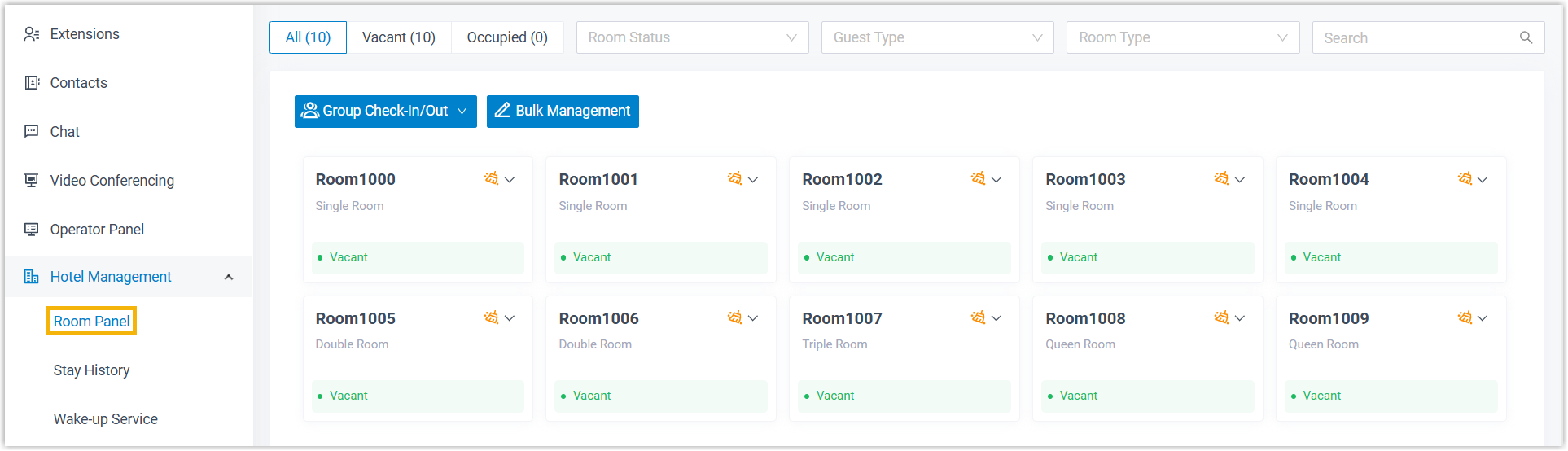
Task: Click the Bulk Management button
Action: [563, 112]
